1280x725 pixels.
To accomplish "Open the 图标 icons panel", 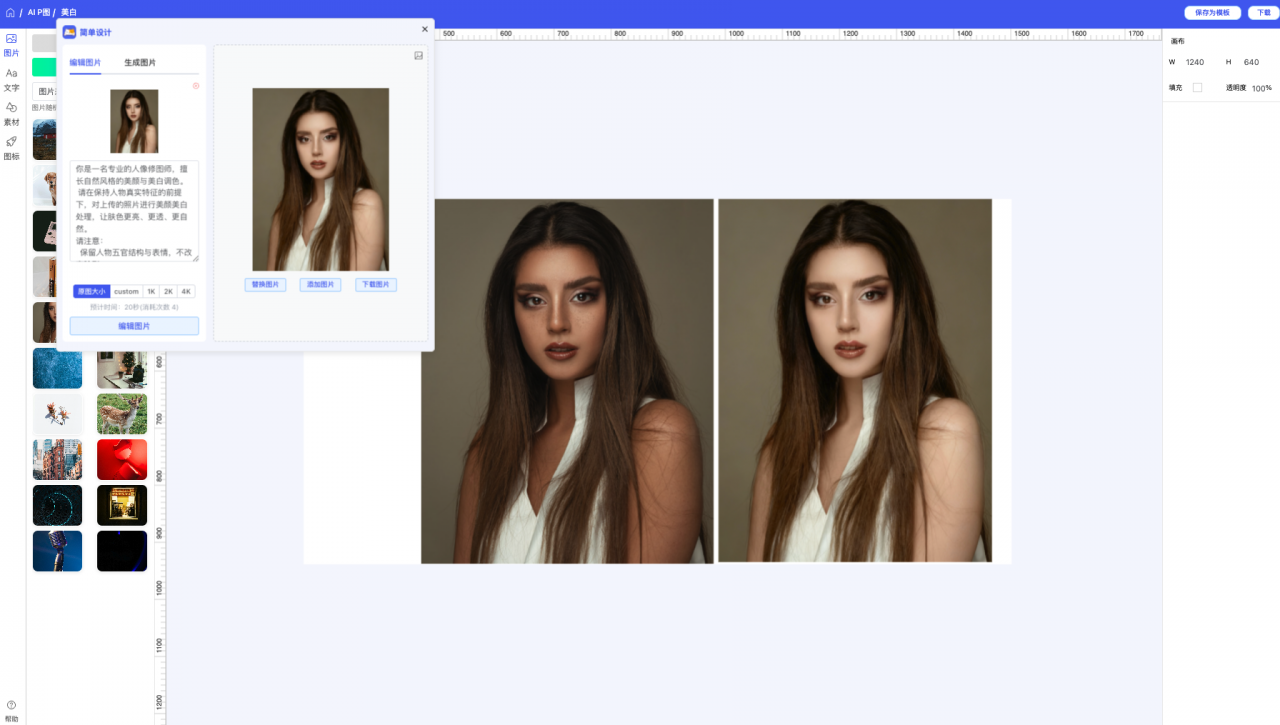I will tap(11, 147).
